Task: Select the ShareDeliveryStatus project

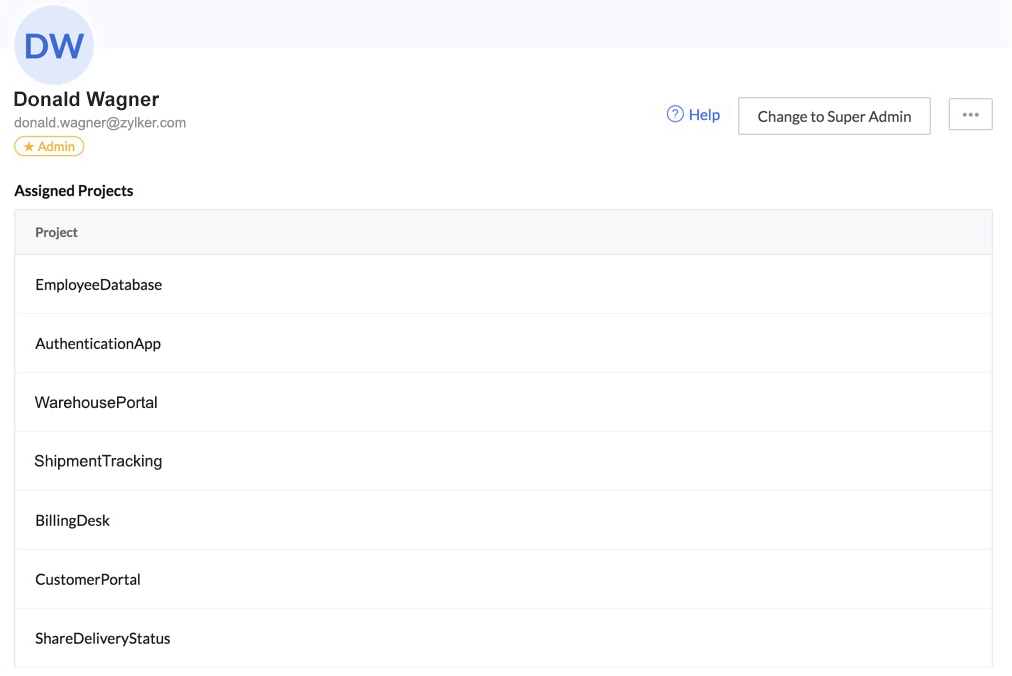Action: click(x=103, y=639)
